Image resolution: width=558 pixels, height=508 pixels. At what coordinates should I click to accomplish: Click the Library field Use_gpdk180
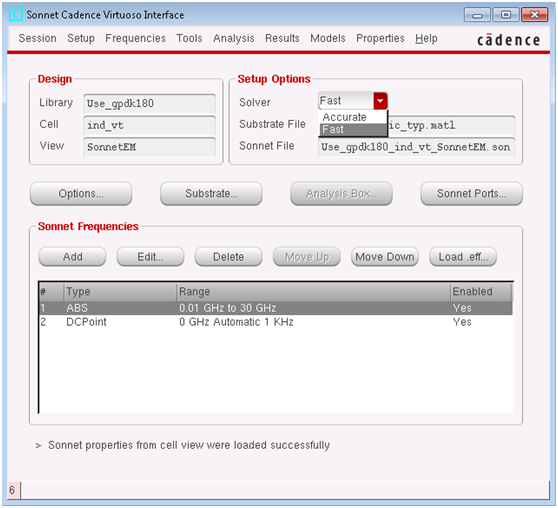[149, 104]
